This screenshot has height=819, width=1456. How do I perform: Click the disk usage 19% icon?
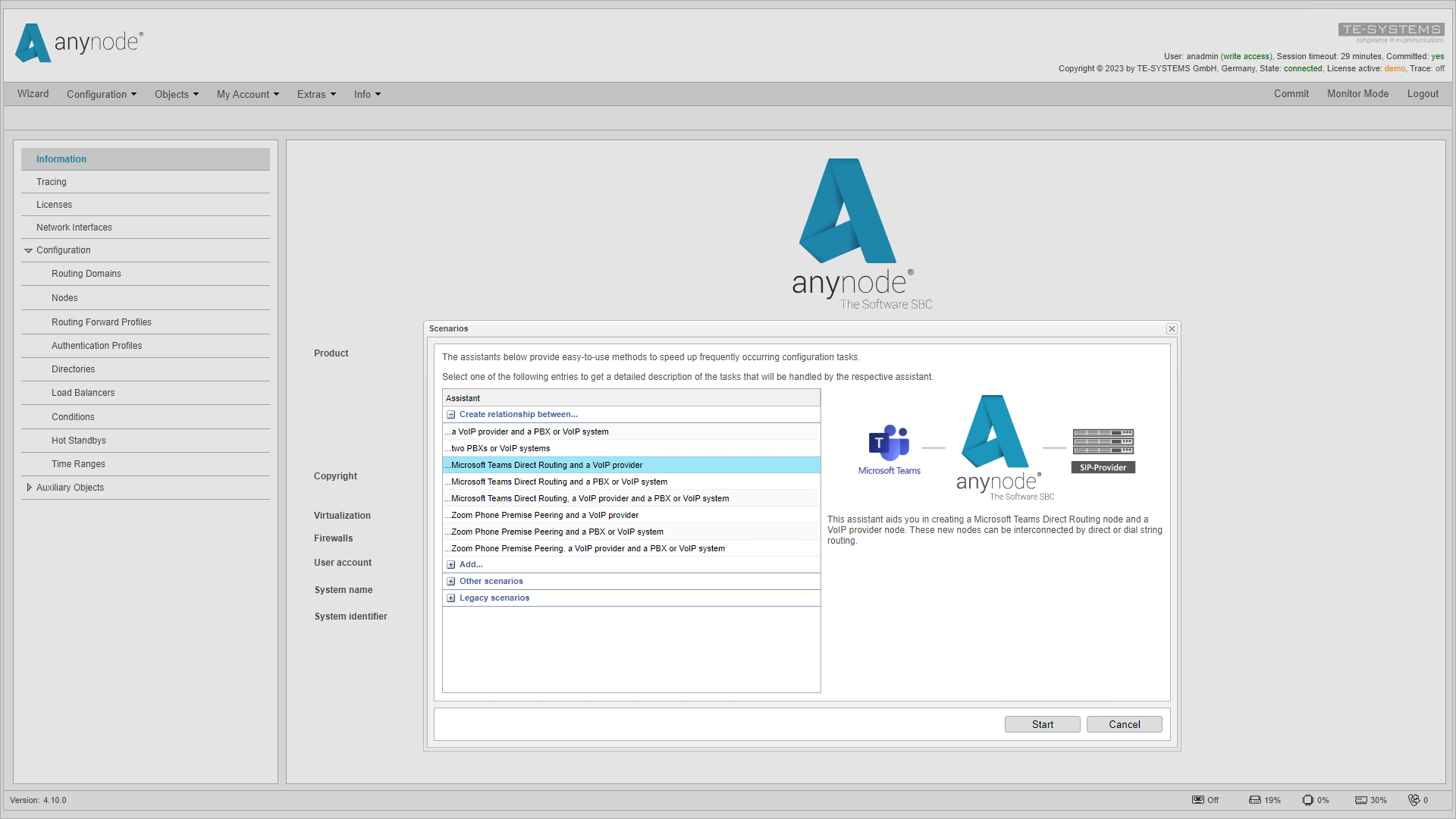click(1255, 800)
